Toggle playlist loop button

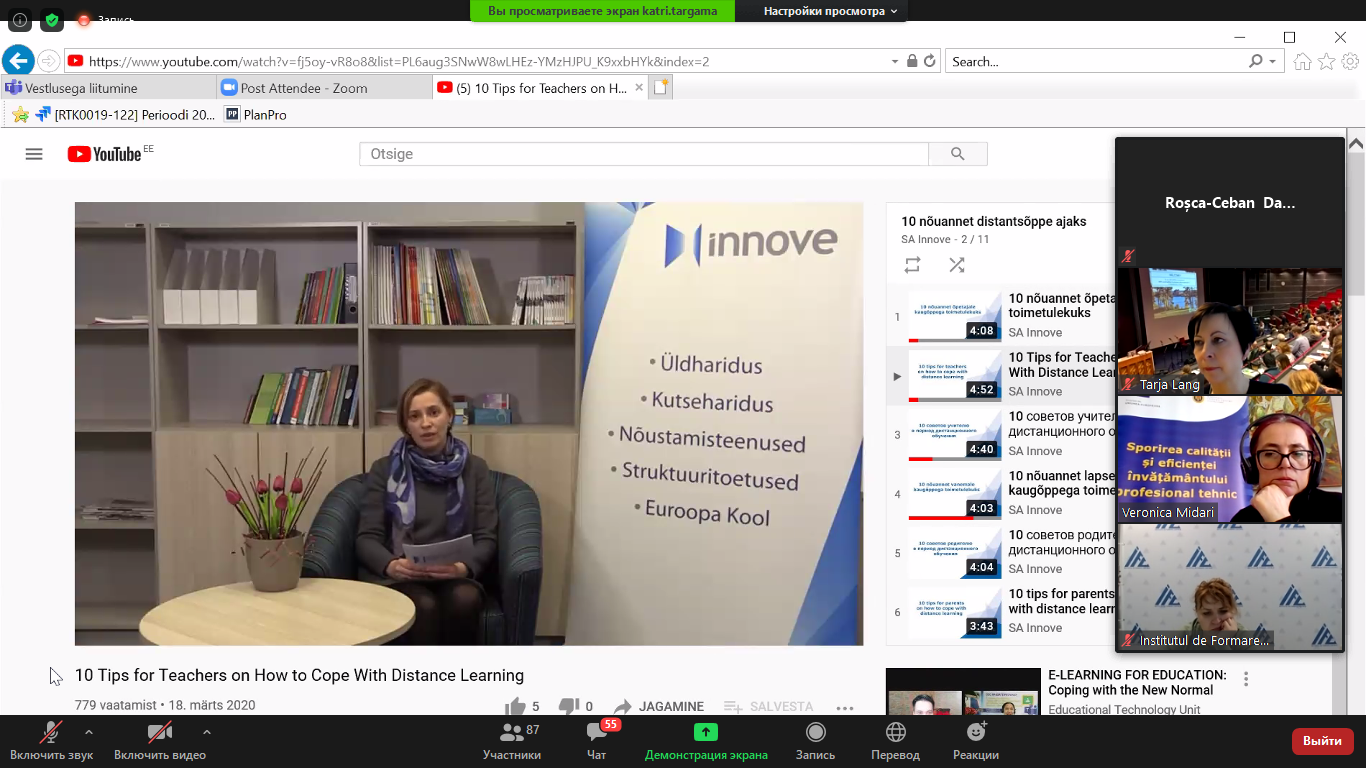(912, 265)
